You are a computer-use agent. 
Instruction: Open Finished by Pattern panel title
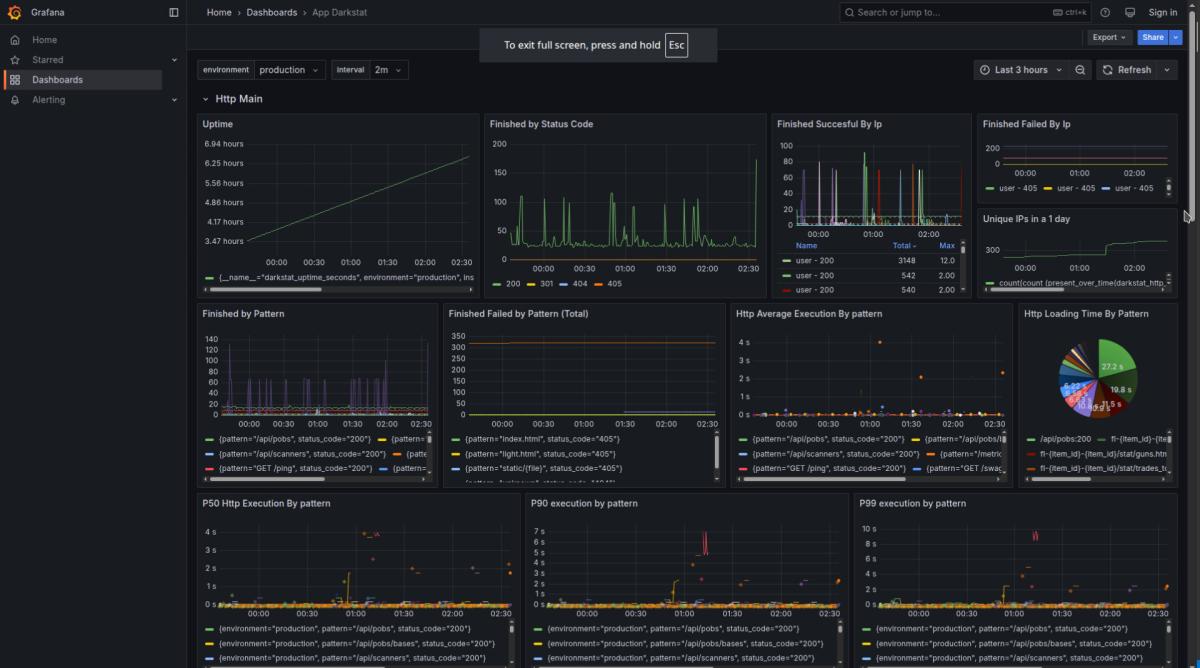[243, 313]
